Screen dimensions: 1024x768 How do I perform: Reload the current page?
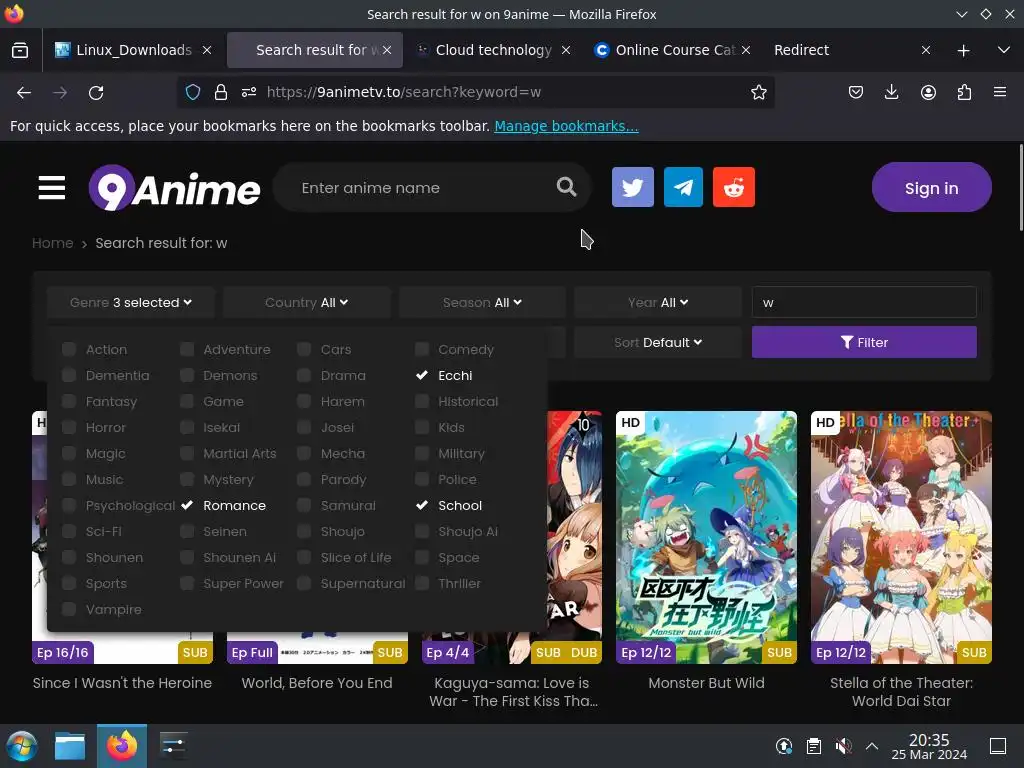[96, 93]
